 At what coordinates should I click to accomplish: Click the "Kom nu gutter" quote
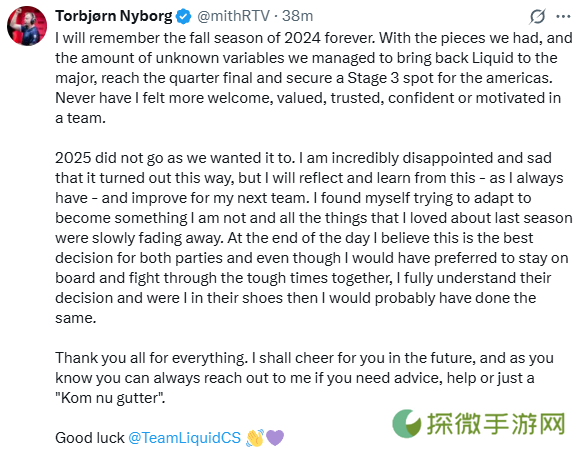[x=110, y=398]
